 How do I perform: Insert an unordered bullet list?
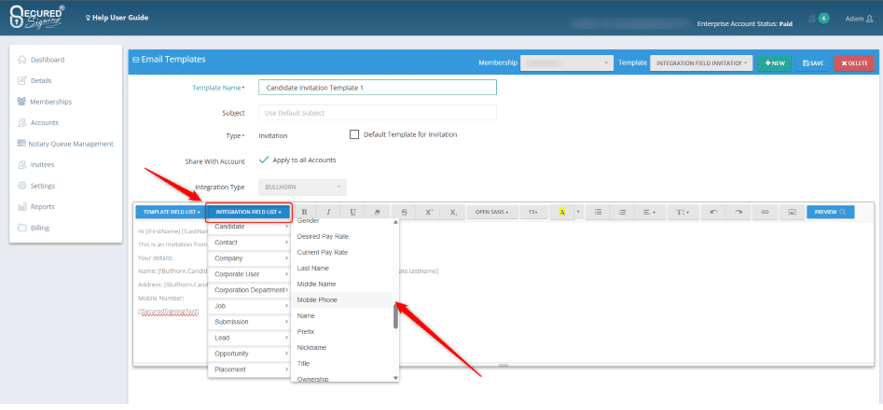point(599,212)
